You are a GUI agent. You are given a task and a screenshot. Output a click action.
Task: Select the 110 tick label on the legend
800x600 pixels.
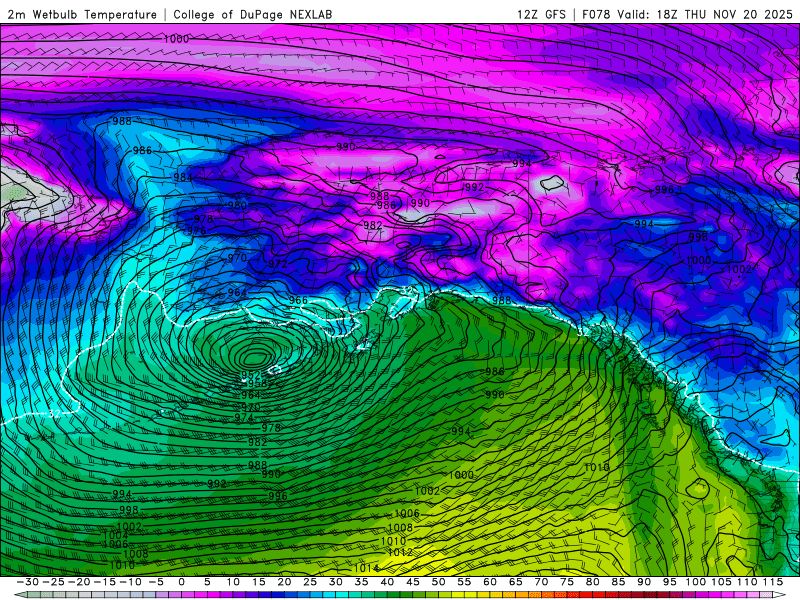(x=746, y=582)
